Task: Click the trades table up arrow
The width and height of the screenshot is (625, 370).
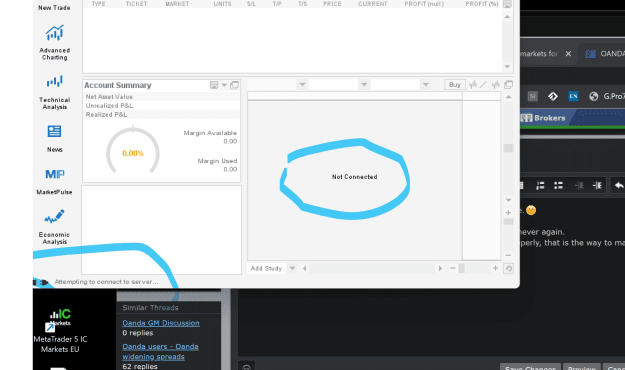Action: pyautogui.click(x=507, y=17)
